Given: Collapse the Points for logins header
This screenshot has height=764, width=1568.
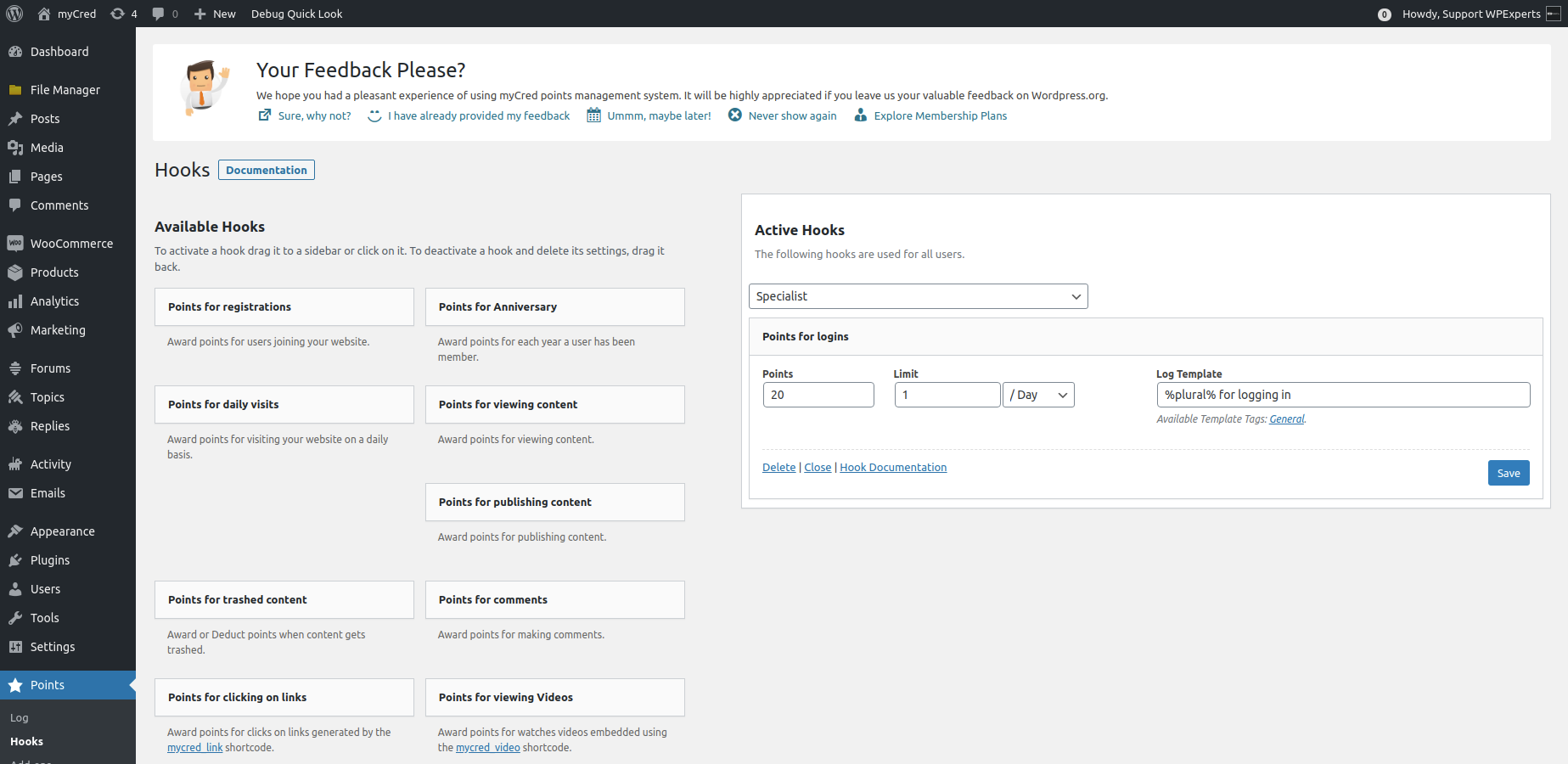Looking at the screenshot, I should pyautogui.click(x=1145, y=337).
